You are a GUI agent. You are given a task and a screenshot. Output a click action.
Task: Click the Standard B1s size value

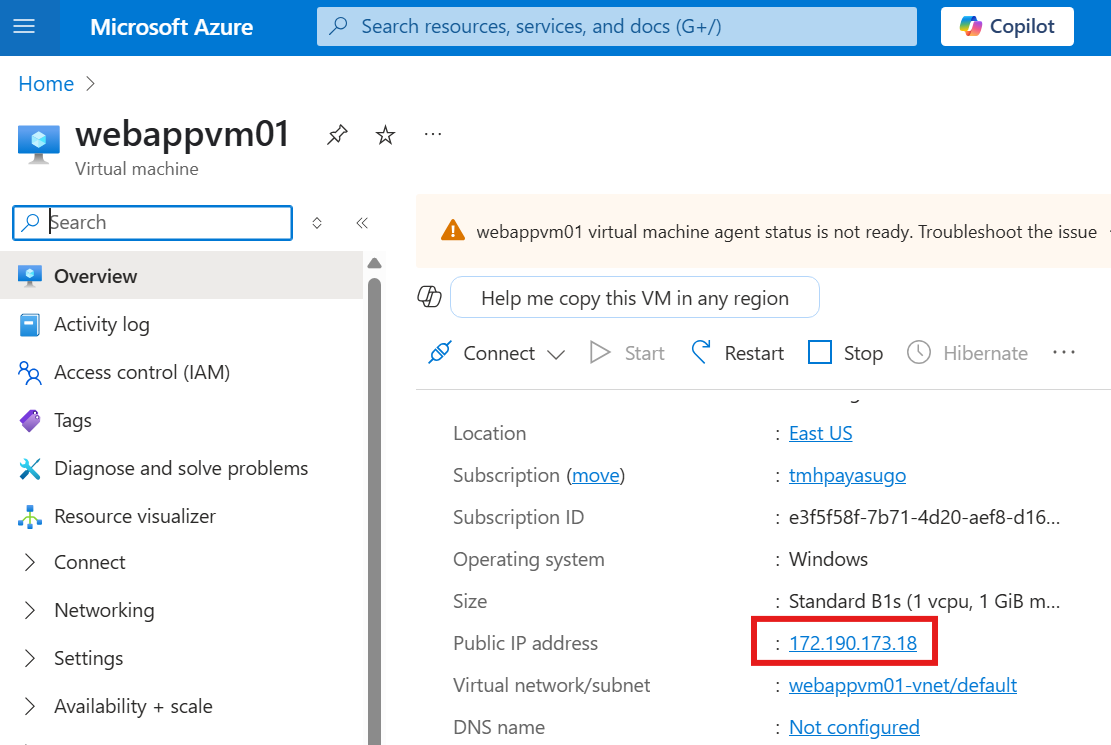[924, 601]
